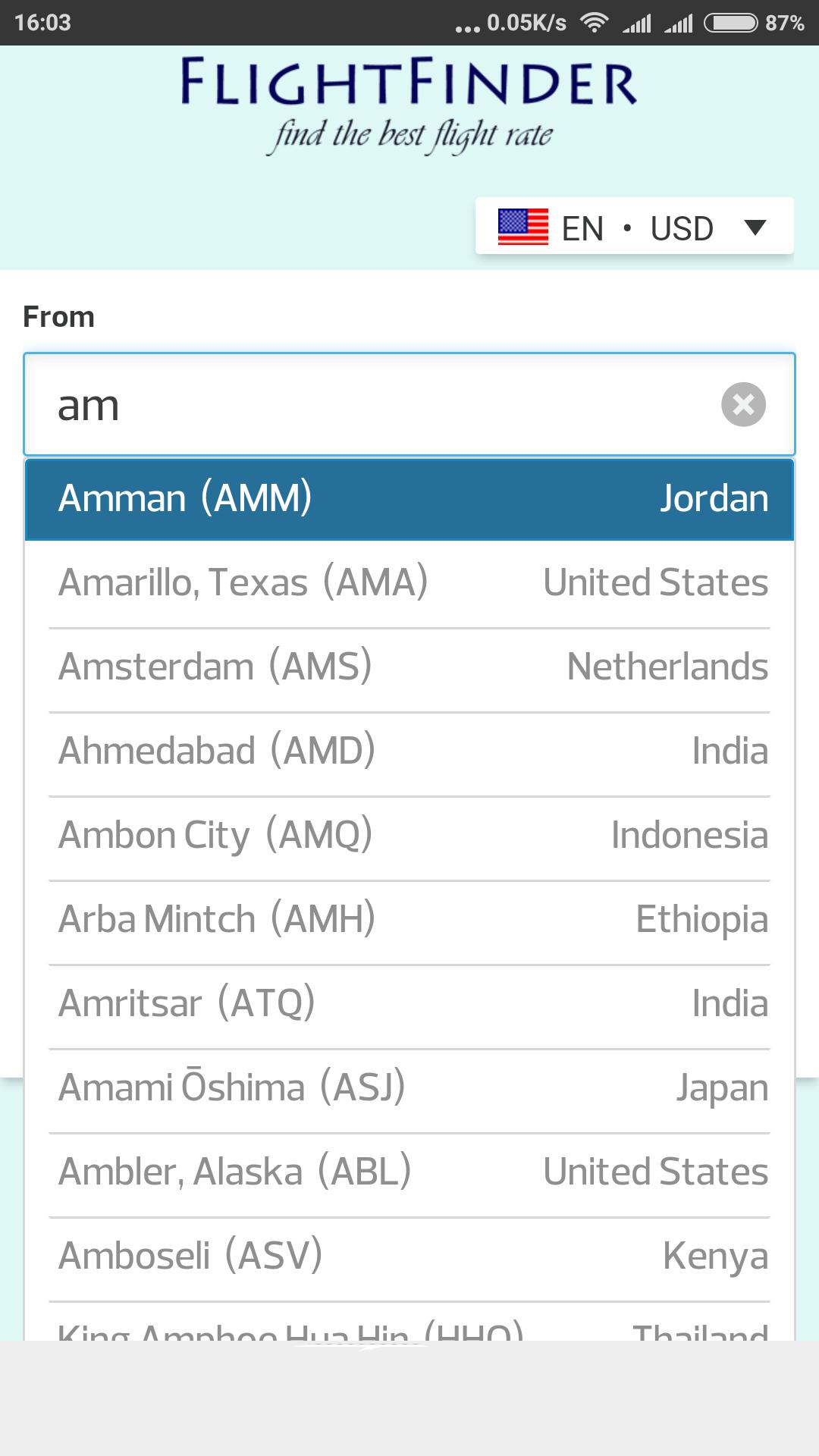Tap the EN USD label
The image size is (819, 1456).
pos(637,227)
